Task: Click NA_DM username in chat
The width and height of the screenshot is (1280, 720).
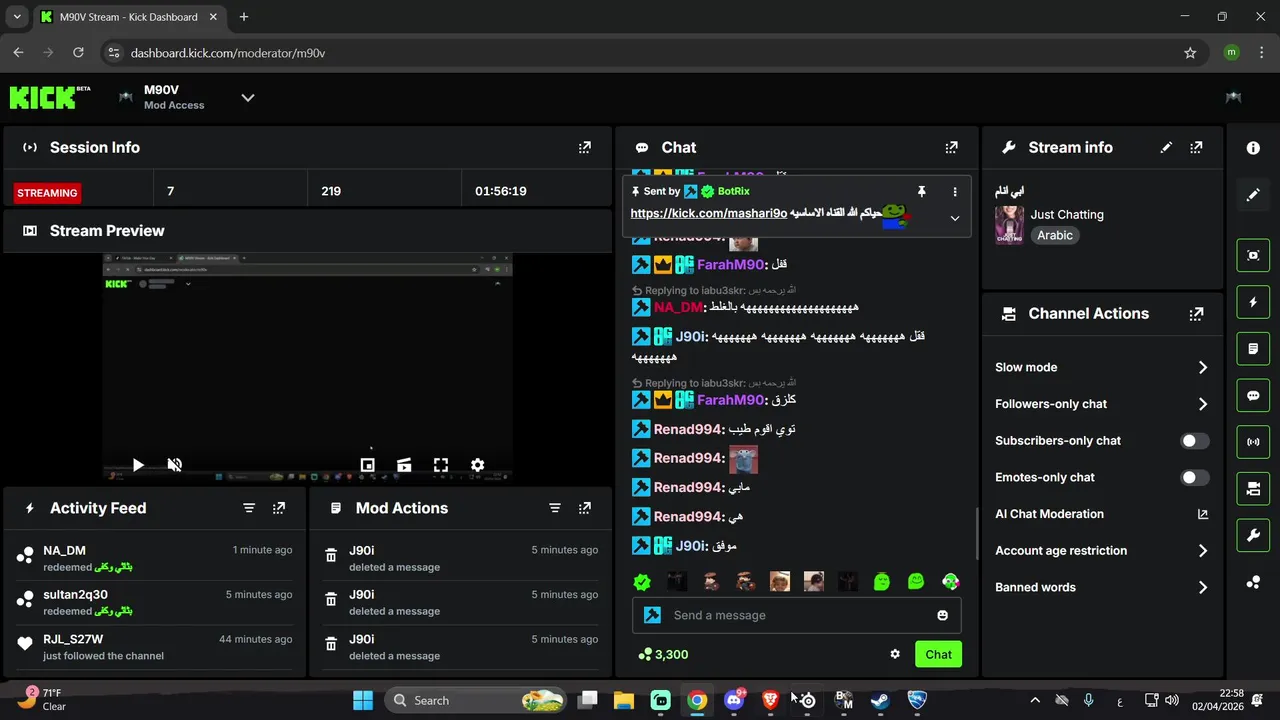Action: pyautogui.click(x=678, y=307)
